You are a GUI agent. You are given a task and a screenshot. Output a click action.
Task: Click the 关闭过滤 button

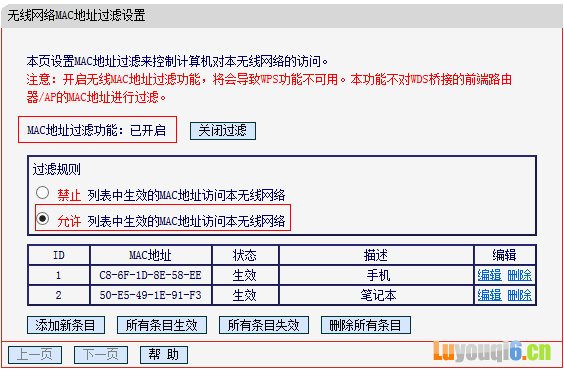223,131
